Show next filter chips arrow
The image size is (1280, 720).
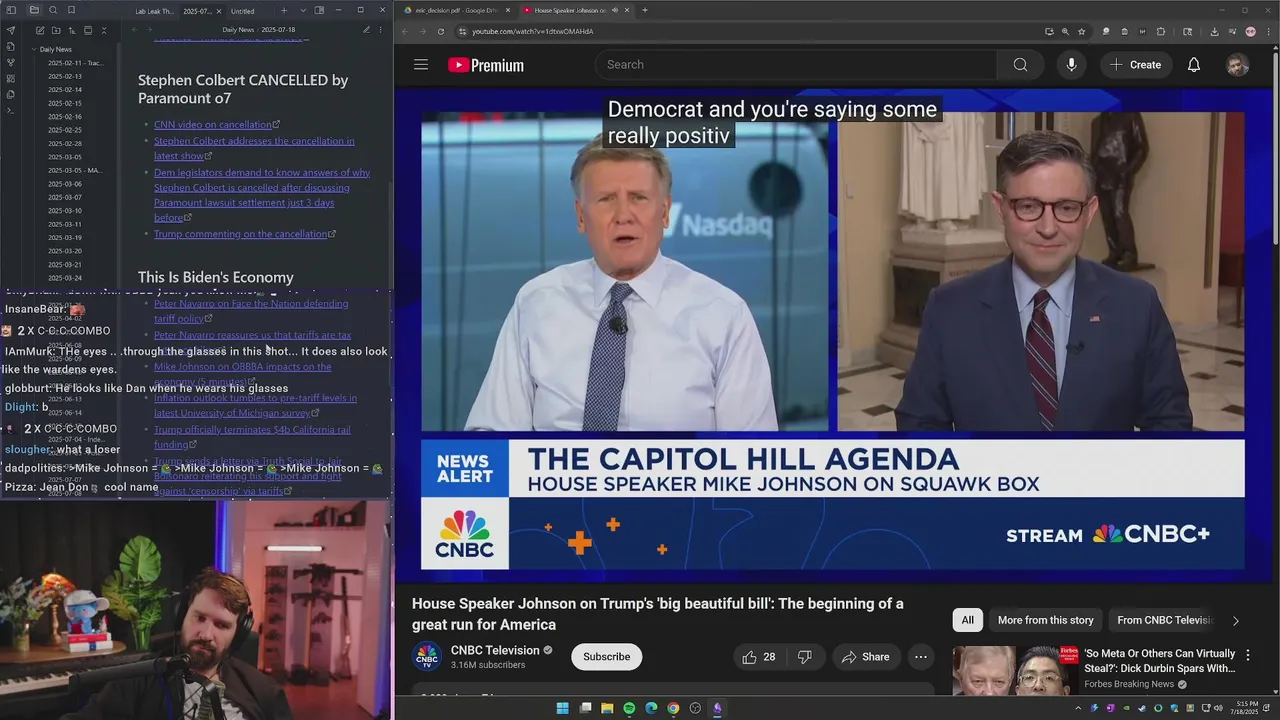tap(1235, 620)
